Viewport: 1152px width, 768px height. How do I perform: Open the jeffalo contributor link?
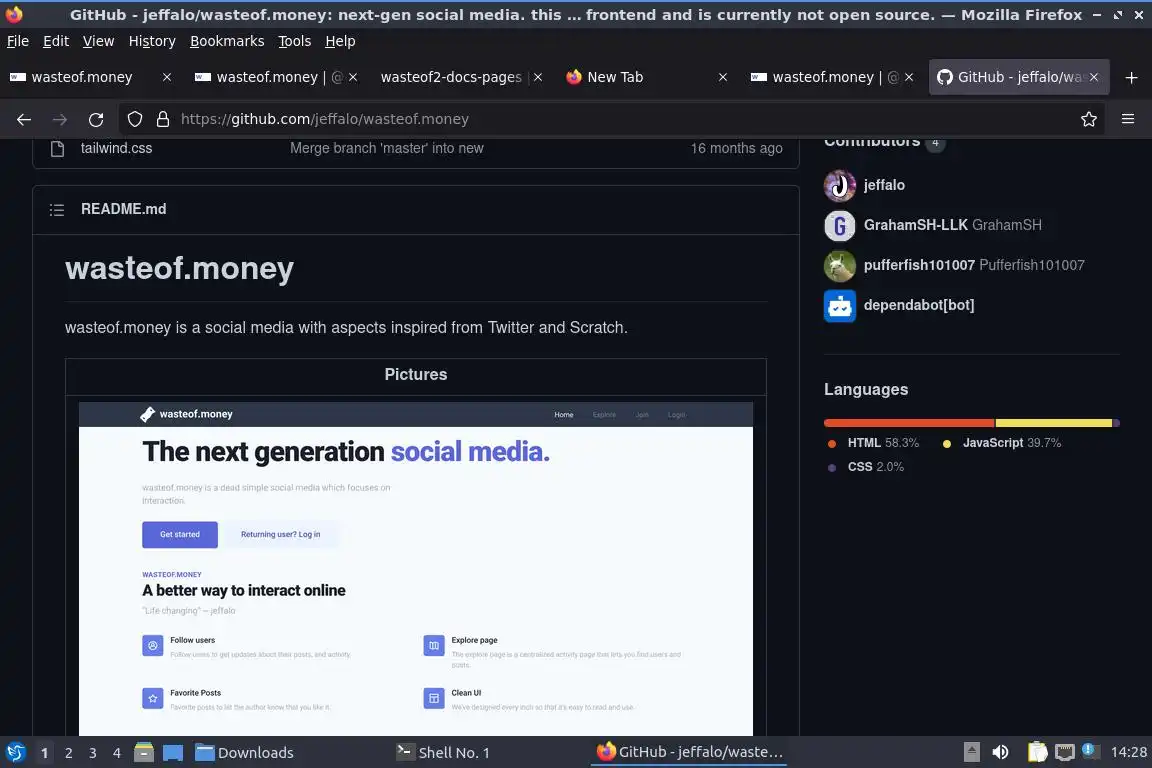(x=884, y=185)
